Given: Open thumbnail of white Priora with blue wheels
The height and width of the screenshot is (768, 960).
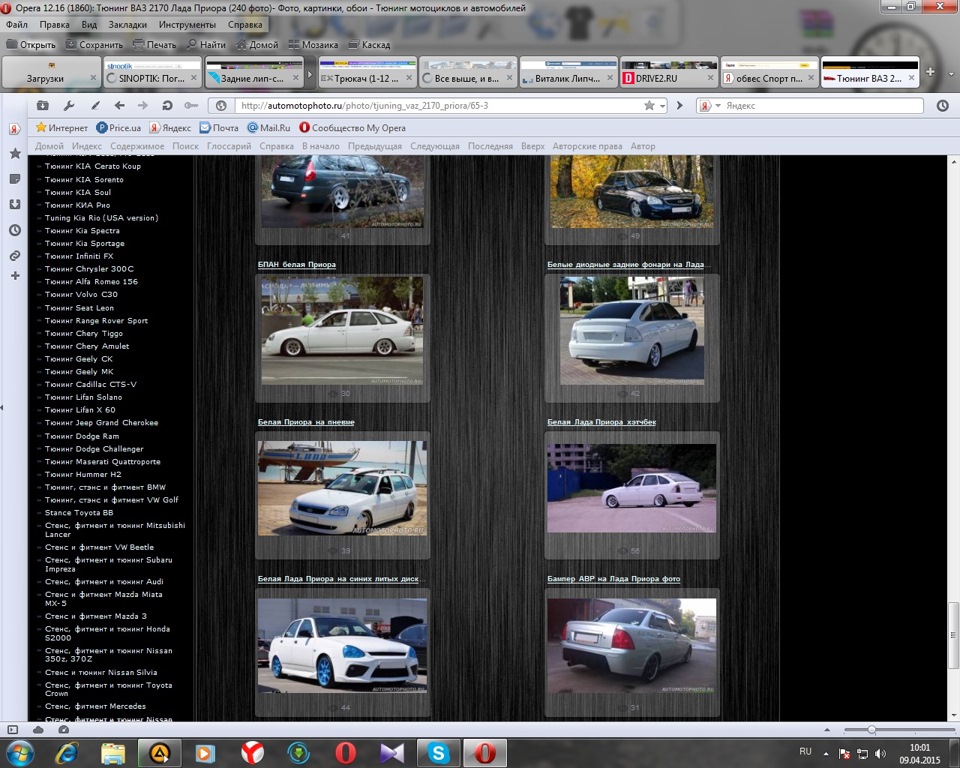Looking at the screenshot, I should click(x=342, y=646).
